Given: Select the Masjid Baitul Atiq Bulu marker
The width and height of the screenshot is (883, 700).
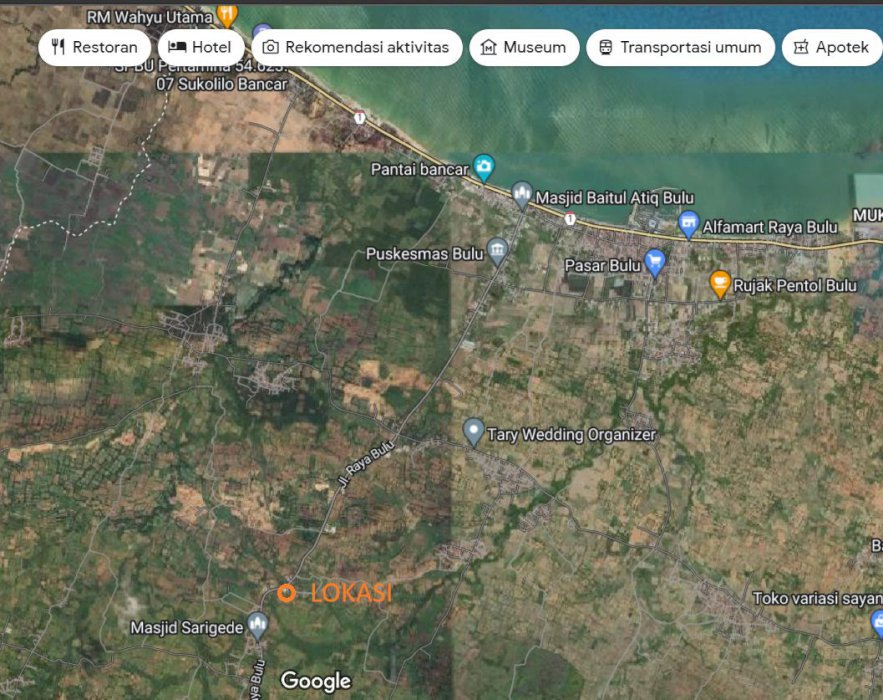Looking at the screenshot, I should coord(521,193).
